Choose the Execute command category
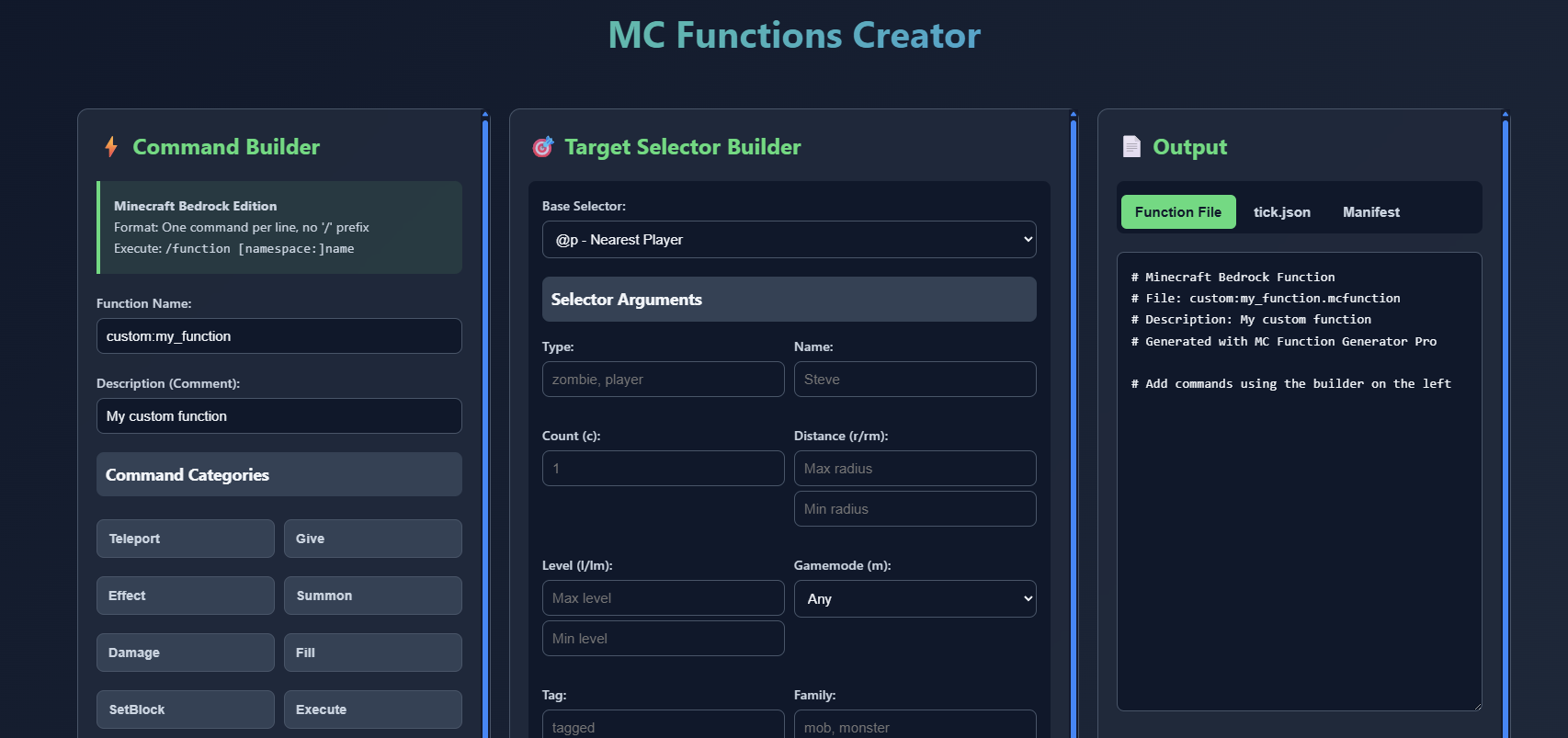 pyautogui.click(x=373, y=710)
